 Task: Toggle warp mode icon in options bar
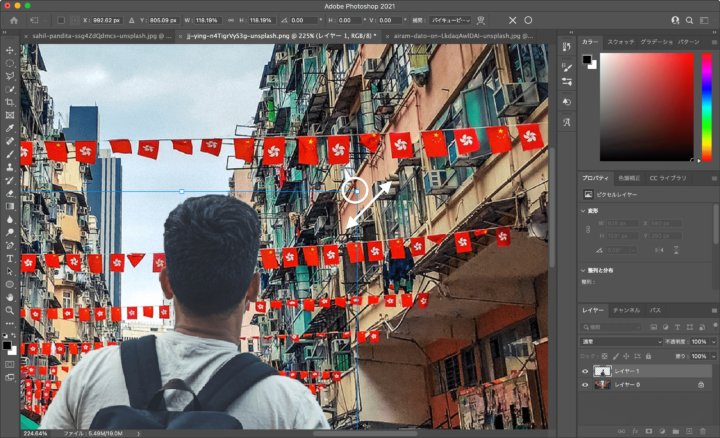pyautogui.click(x=481, y=20)
